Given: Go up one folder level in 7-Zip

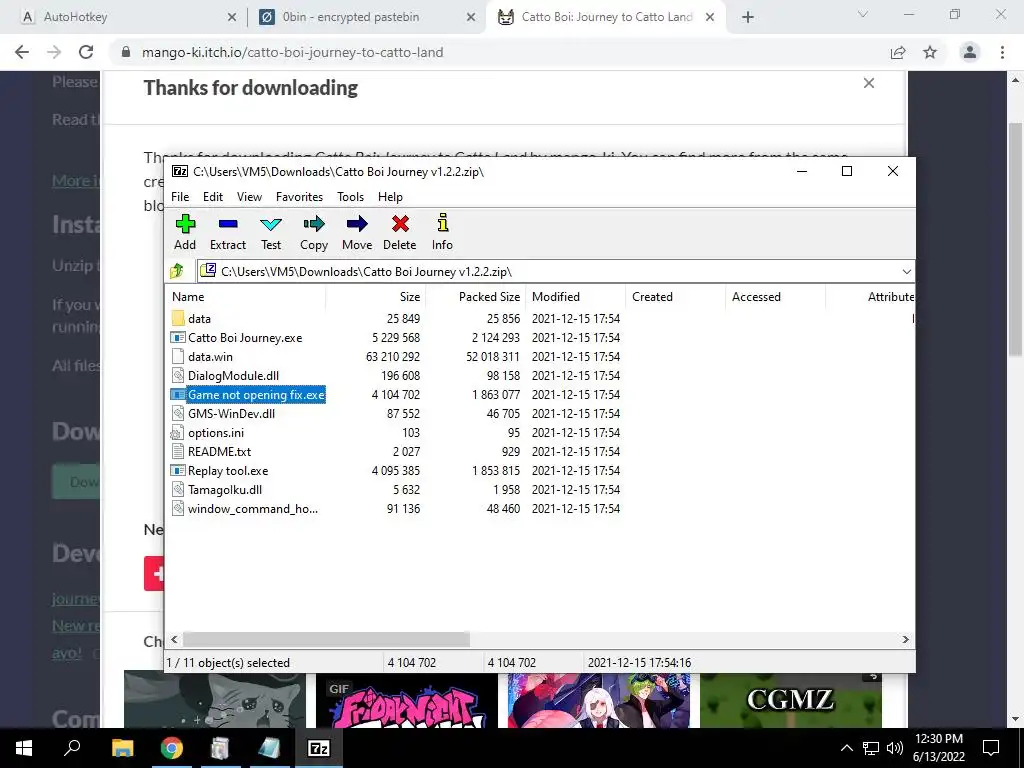Looking at the screenshot, I should point(177,271).
